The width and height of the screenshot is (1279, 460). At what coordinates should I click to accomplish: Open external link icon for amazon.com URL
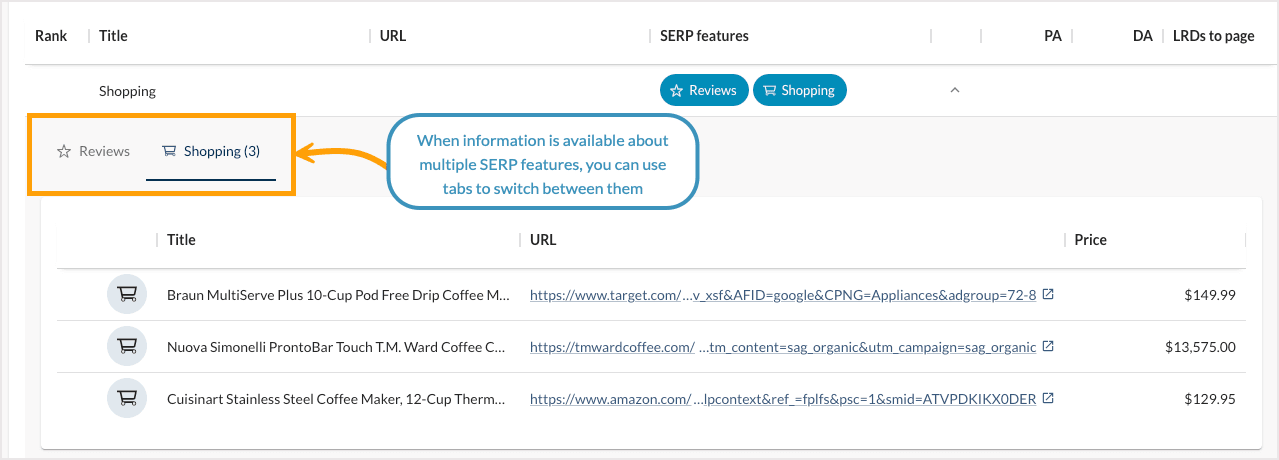[x=1047, y=399]
